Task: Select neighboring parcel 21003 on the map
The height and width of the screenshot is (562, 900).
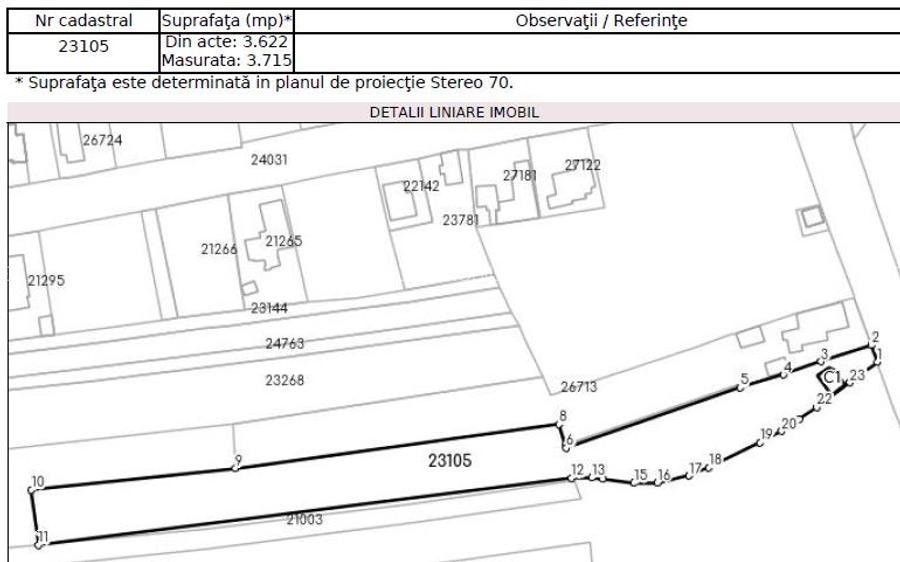Action: coord(305,519)
